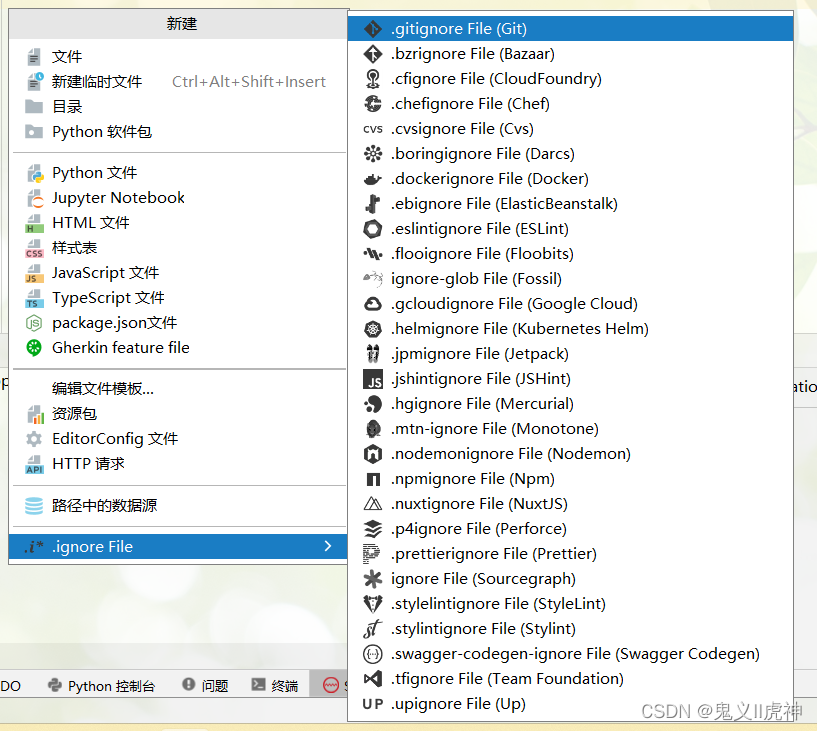The height and width of the screenshot is (731, 817).
Task: Click the Docker whale icon
Action: pos(373,179)
